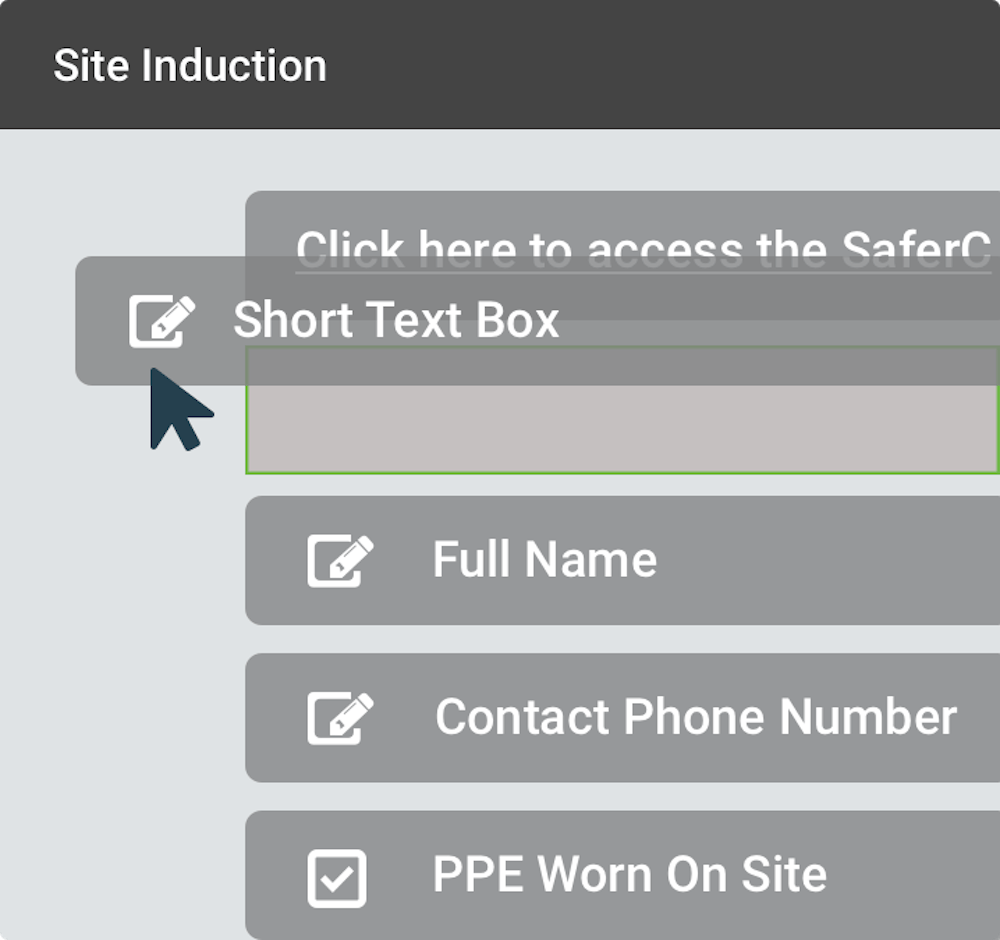Click the Short Text Box pencil icon
1000x940 pixels.
tap(162, 321)
